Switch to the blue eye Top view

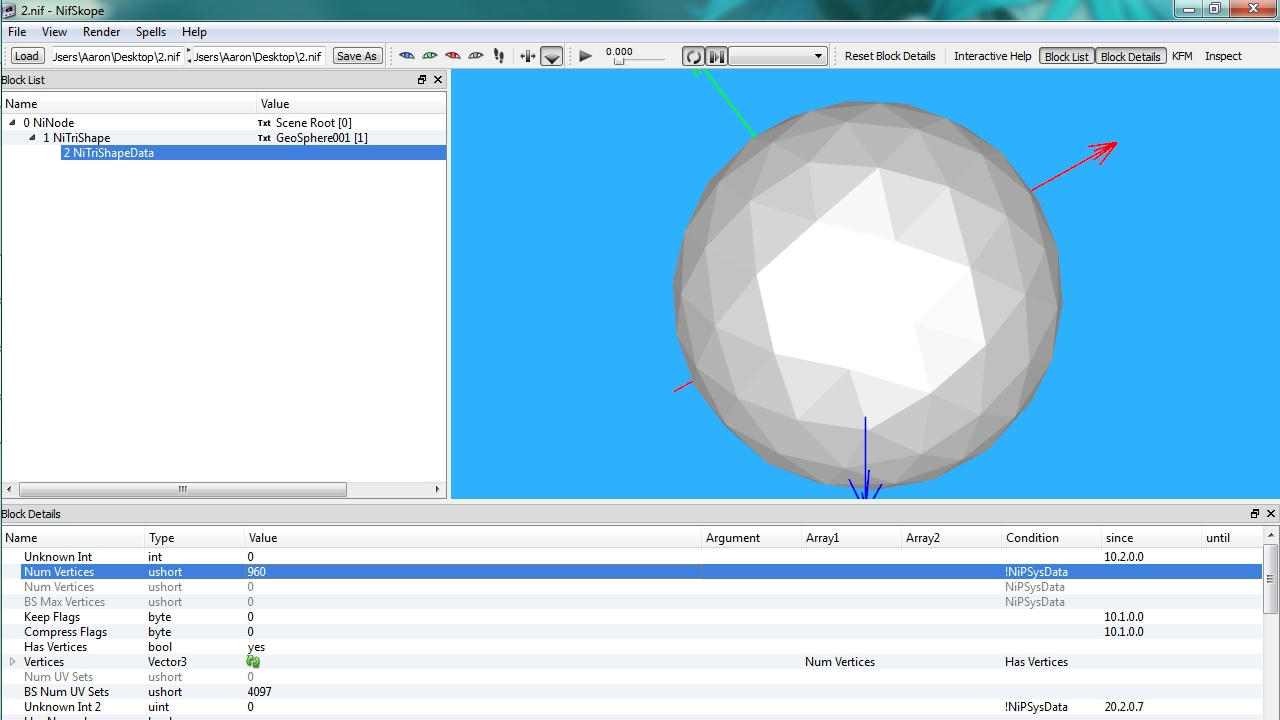coord(406,56)
